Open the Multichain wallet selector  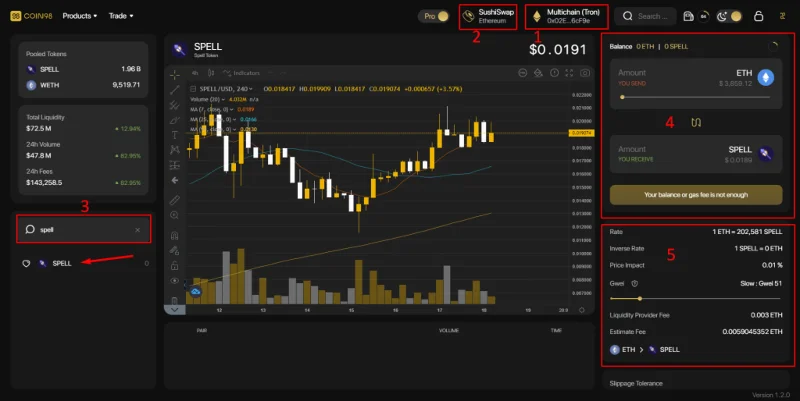click(x=567, y=16)
